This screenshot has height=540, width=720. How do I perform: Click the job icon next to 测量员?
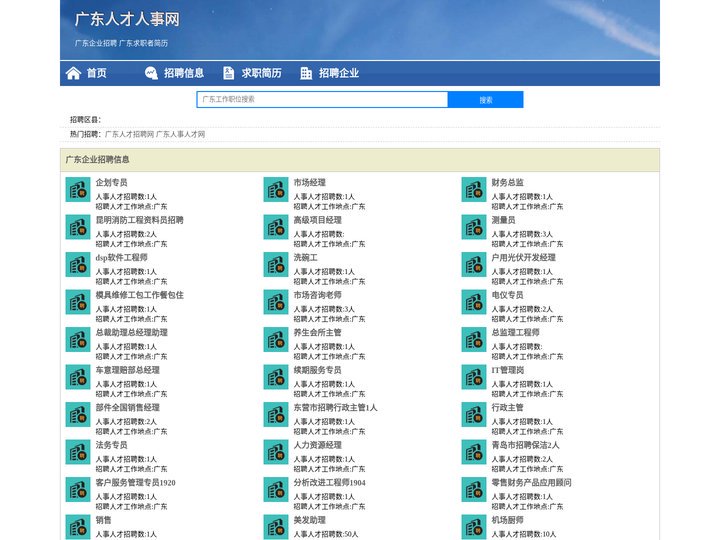coord(474,227)
